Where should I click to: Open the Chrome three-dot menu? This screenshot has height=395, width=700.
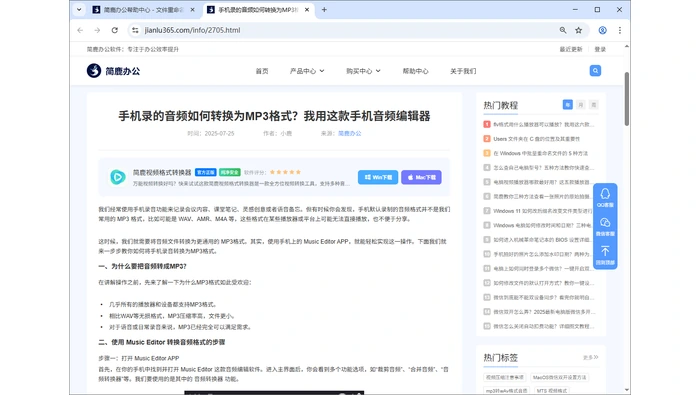pyautogui.click(x=620, y=30)
